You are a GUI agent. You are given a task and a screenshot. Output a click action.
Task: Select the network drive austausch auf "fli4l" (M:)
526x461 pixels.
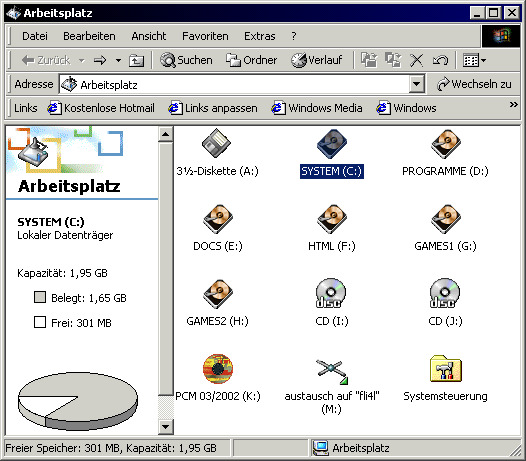point(331,371)
